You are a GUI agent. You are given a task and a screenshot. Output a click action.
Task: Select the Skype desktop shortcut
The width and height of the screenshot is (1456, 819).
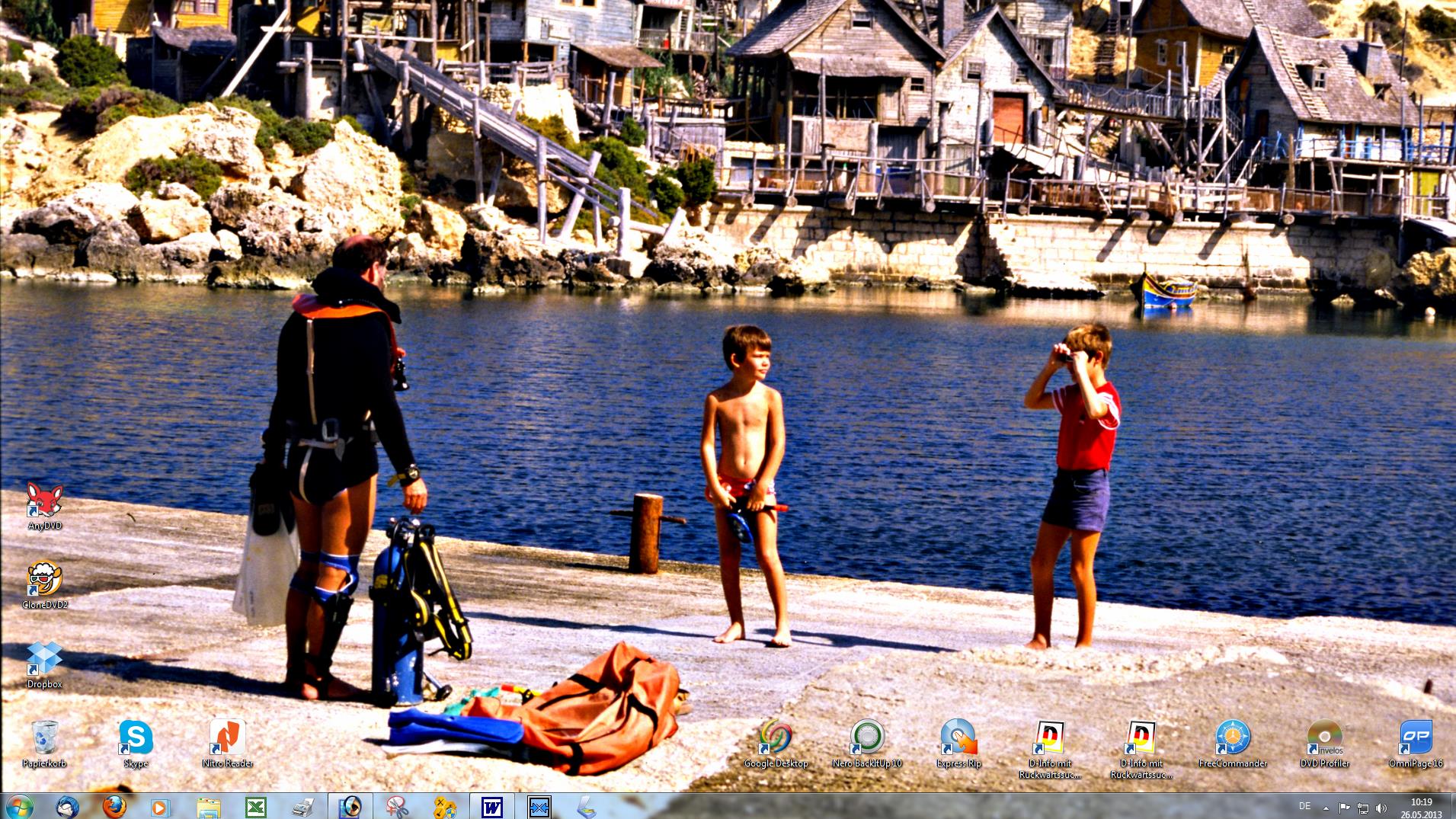tap(136, 739)
